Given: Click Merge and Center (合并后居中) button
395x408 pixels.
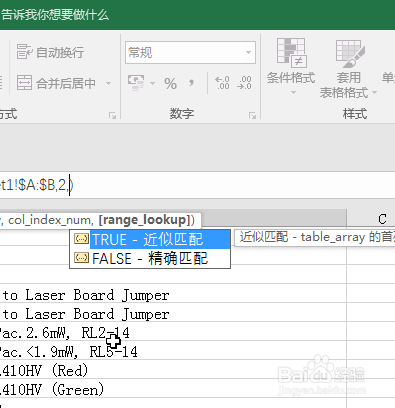Looking at the screenshot, I should [56, 83].
